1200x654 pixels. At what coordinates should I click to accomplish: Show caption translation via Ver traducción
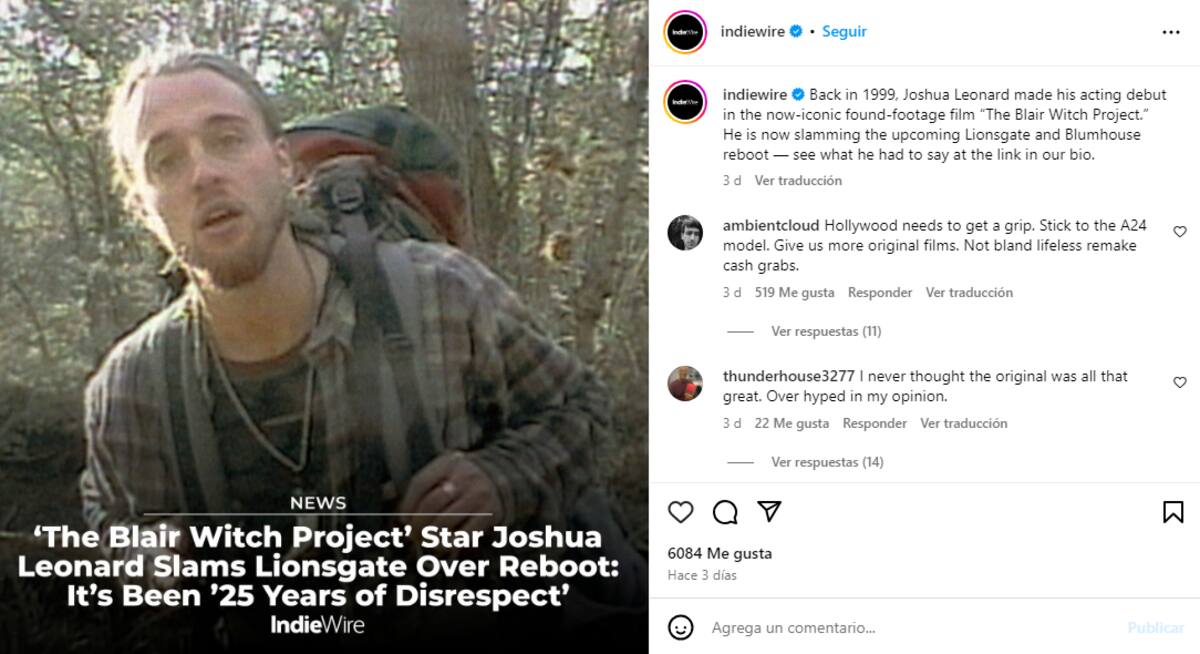click(798, 181)
